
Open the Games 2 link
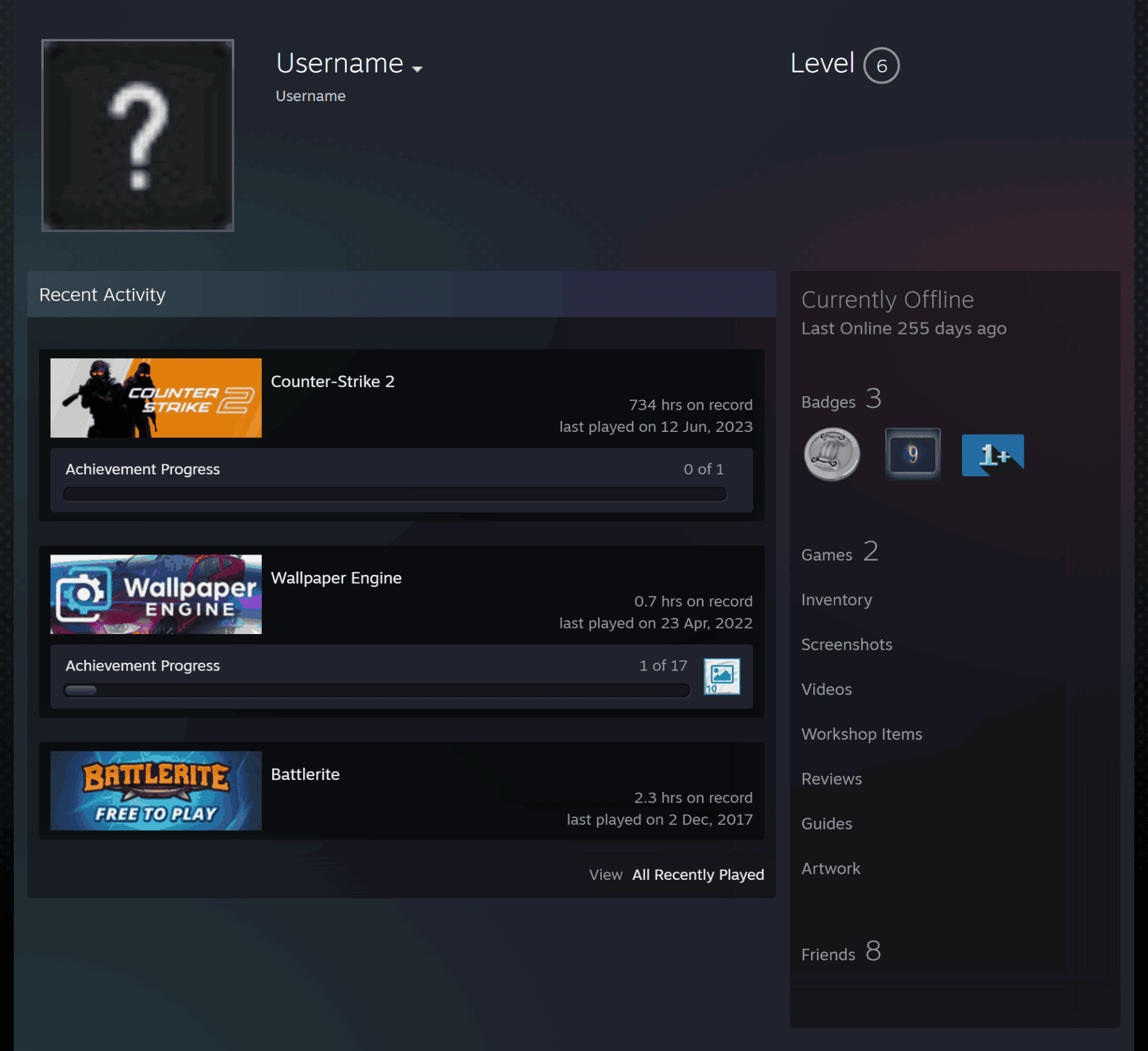839,553
